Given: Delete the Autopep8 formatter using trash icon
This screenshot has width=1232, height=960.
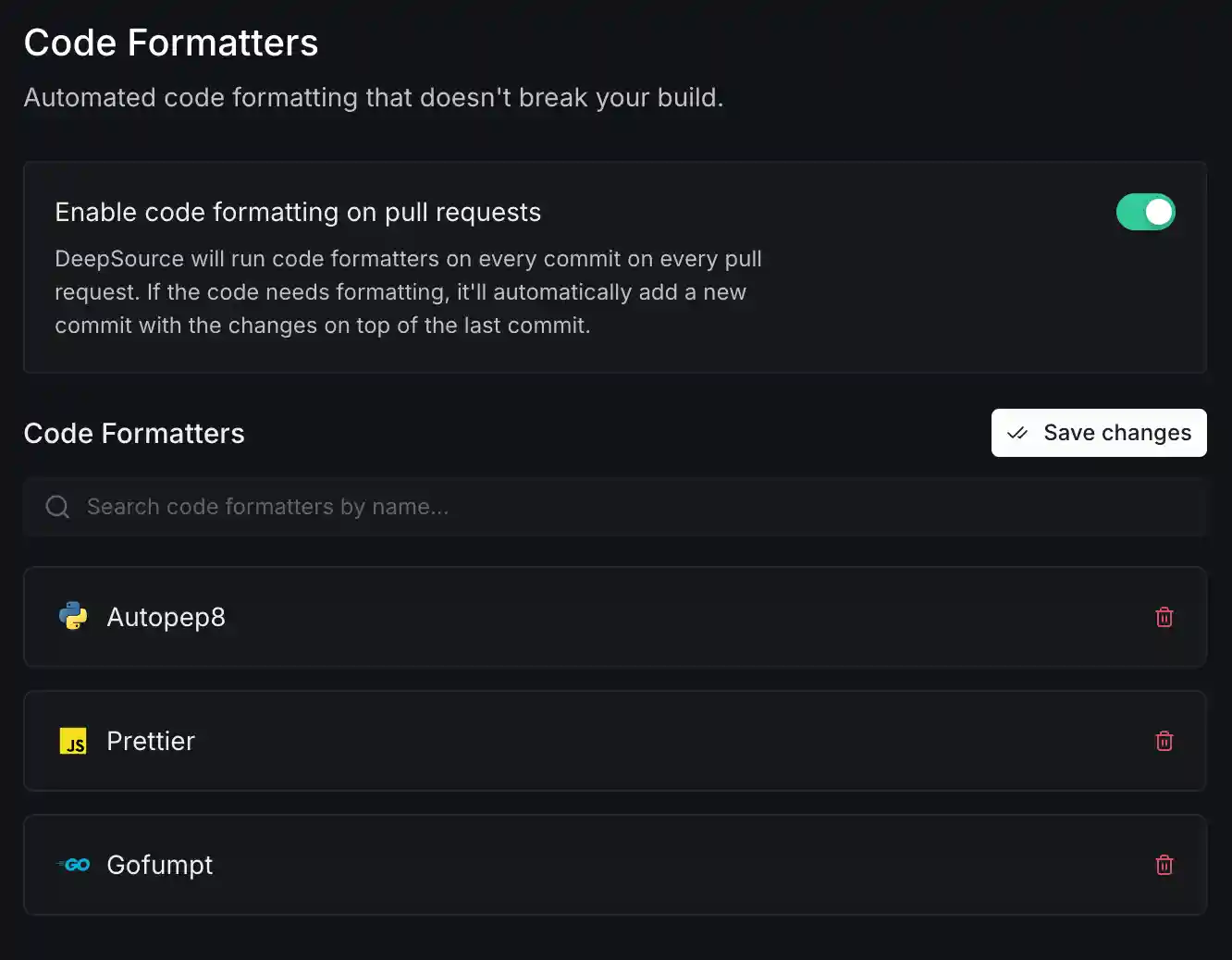Looking at the screenshot, I should 1164,617.
